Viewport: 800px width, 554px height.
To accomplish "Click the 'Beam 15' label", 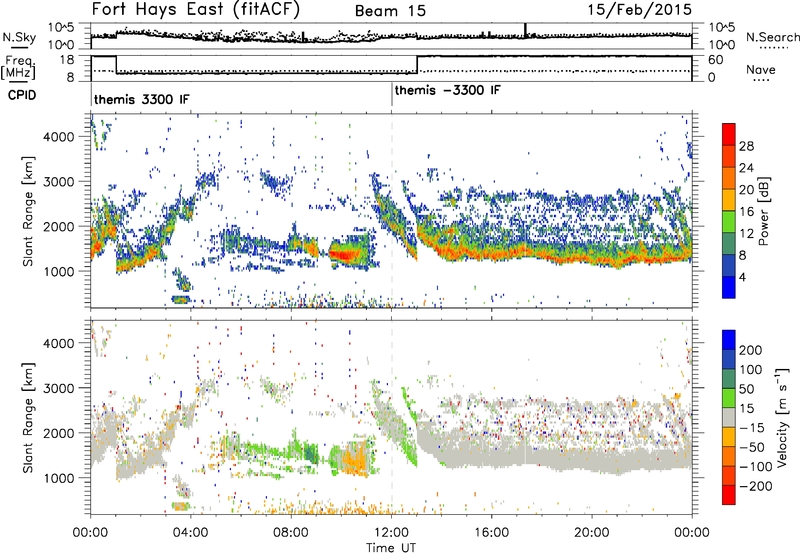I will coord(390,11).
